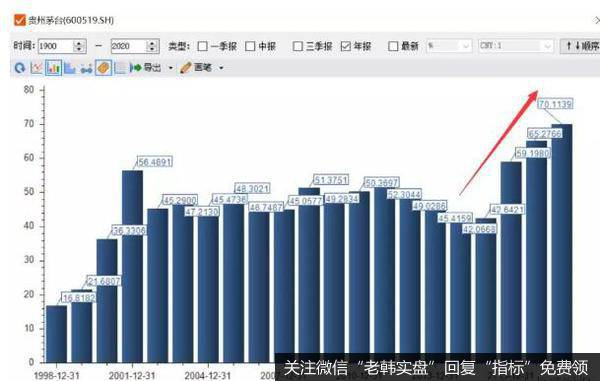
Task: Open the 导出 export dropdown arrow
Action: (x=171, y=68)
